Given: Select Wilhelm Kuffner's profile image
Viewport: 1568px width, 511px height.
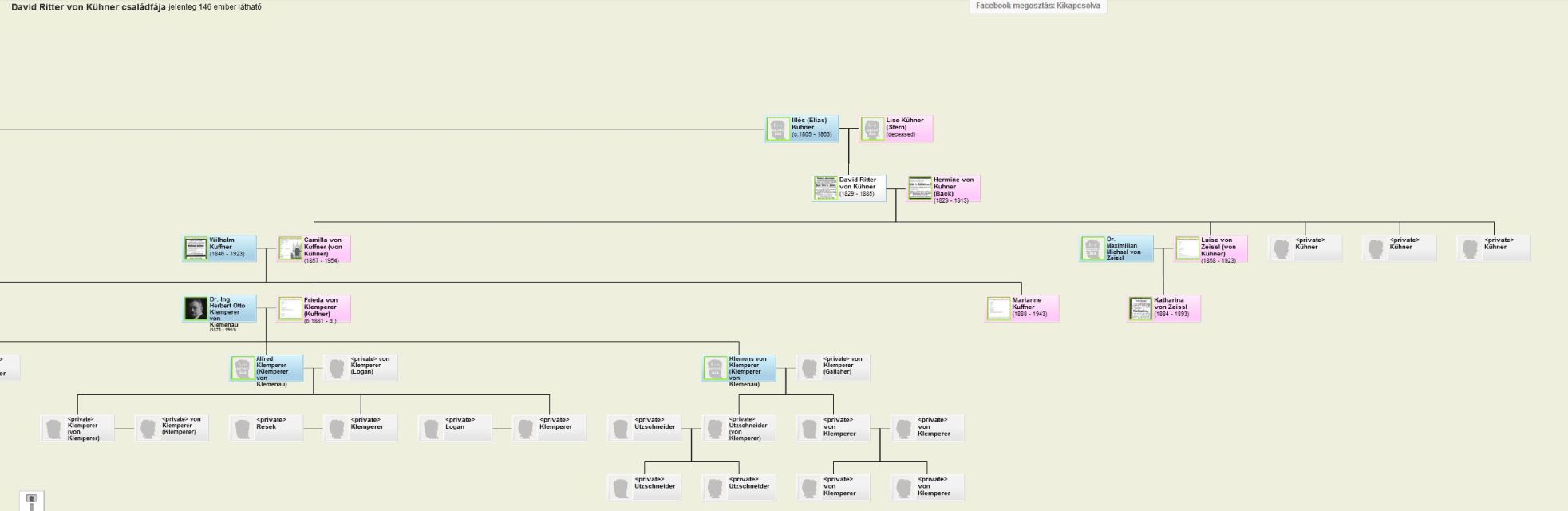Looking at the screenshot, I should pos(196,248).
